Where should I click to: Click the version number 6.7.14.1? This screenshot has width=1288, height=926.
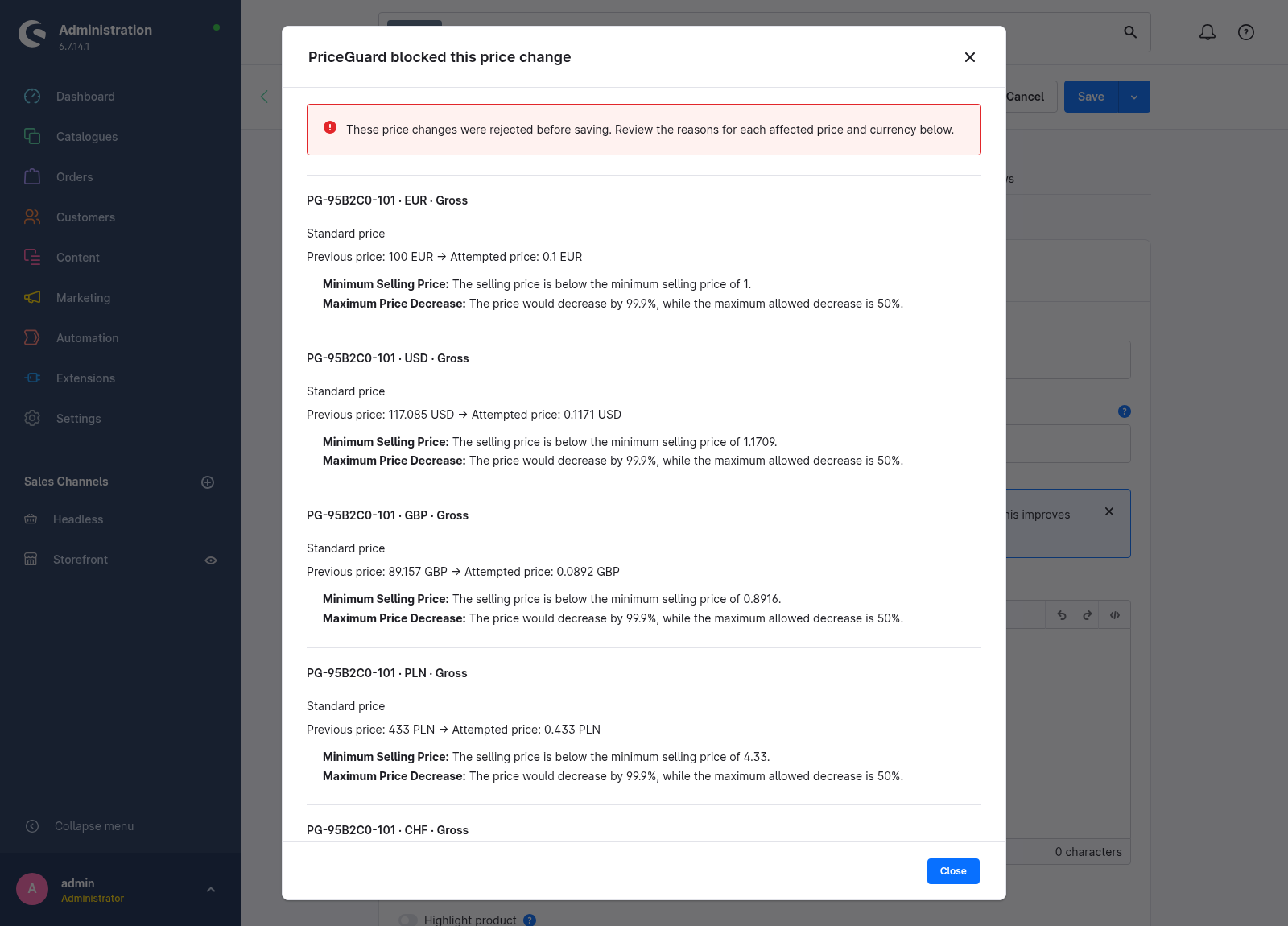(74, 47)
